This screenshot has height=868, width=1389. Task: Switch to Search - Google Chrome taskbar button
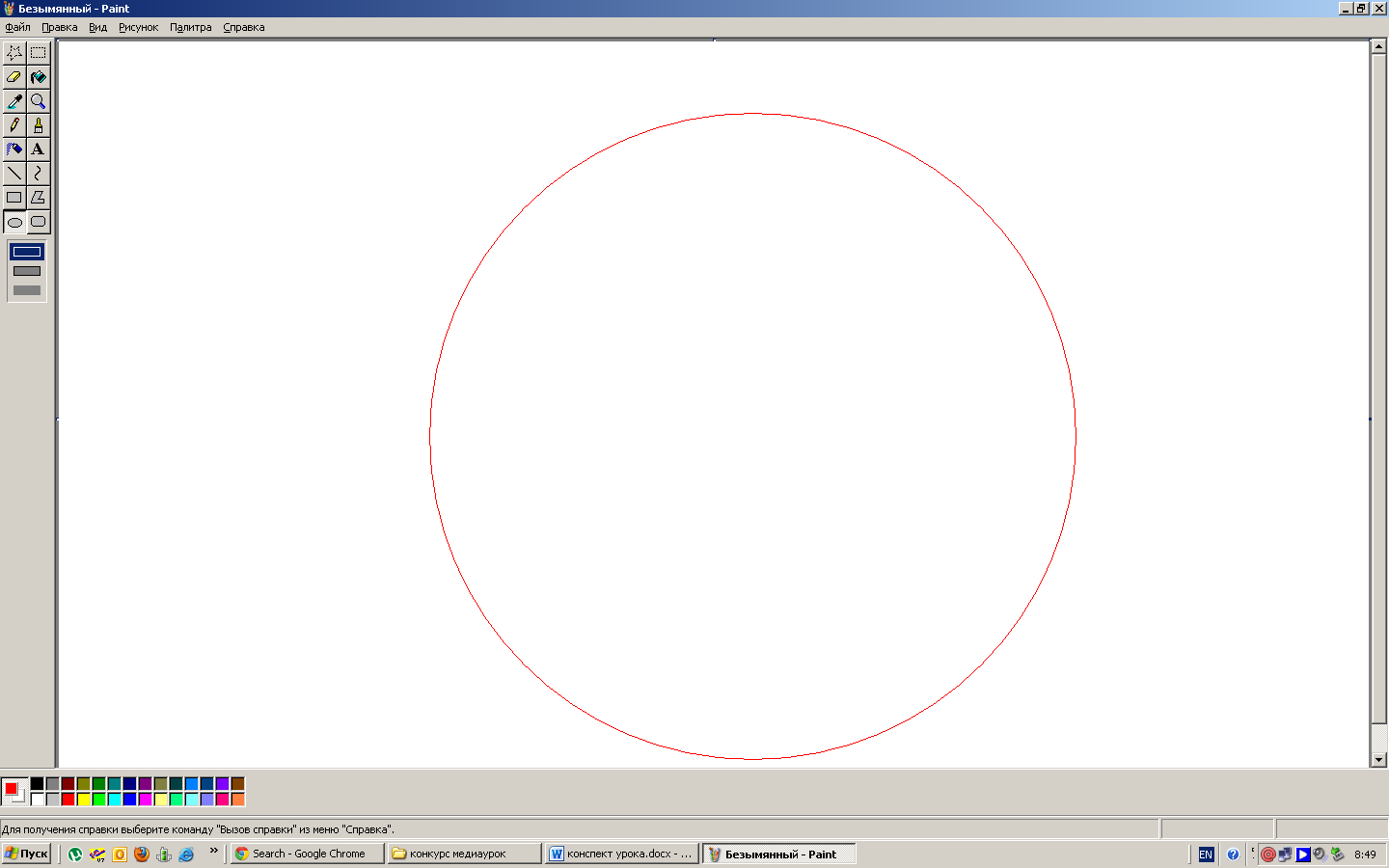308,854
